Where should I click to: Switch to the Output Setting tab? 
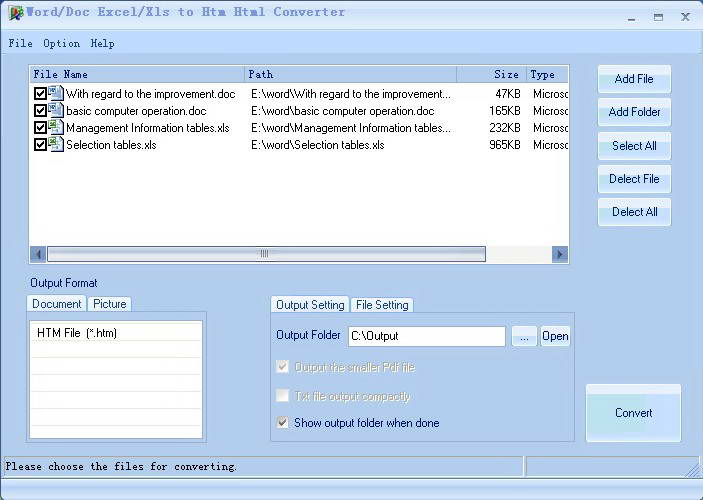(x=310, y=305)
